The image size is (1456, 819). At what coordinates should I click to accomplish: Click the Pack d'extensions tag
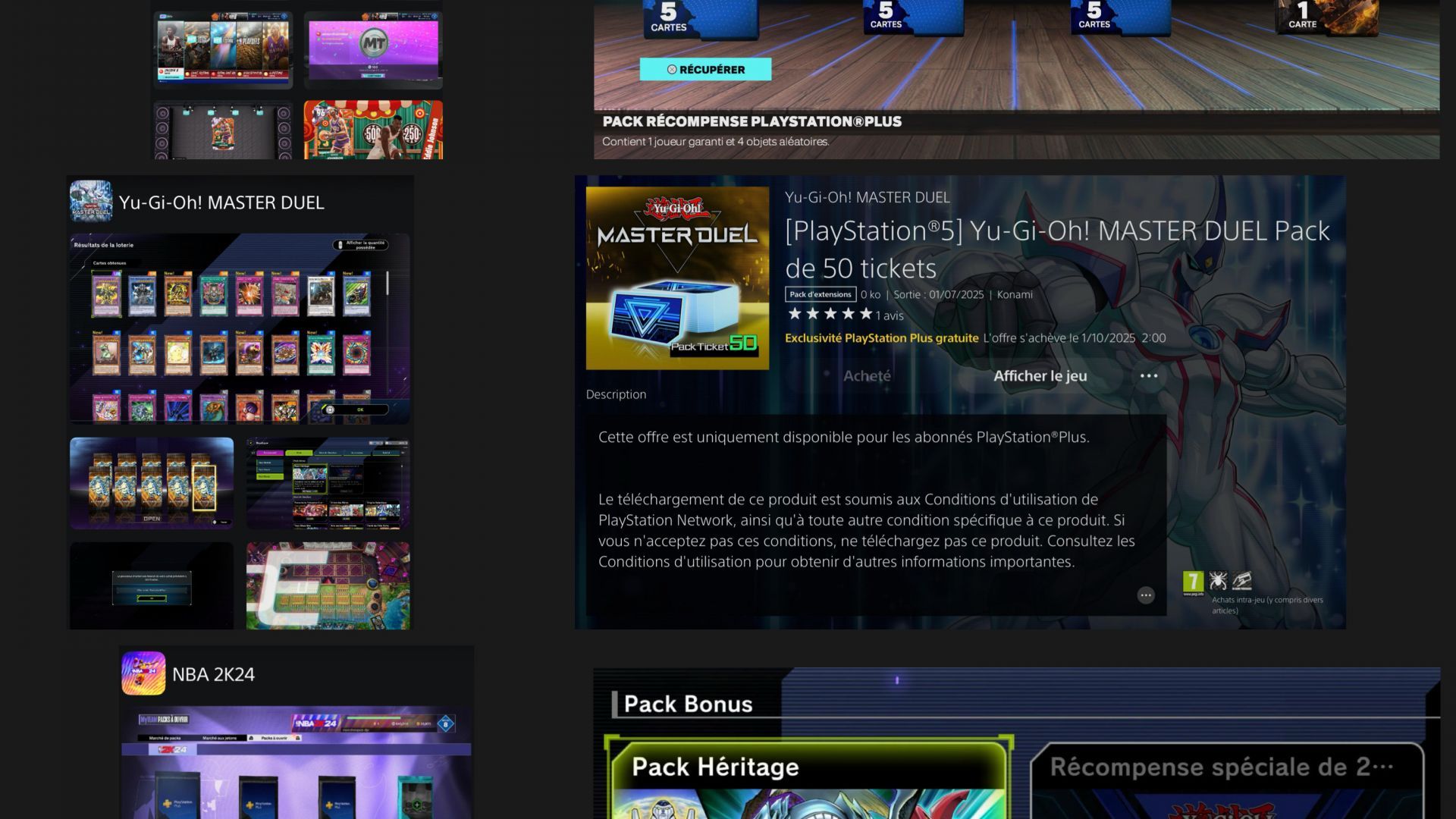tap(821, 295)
